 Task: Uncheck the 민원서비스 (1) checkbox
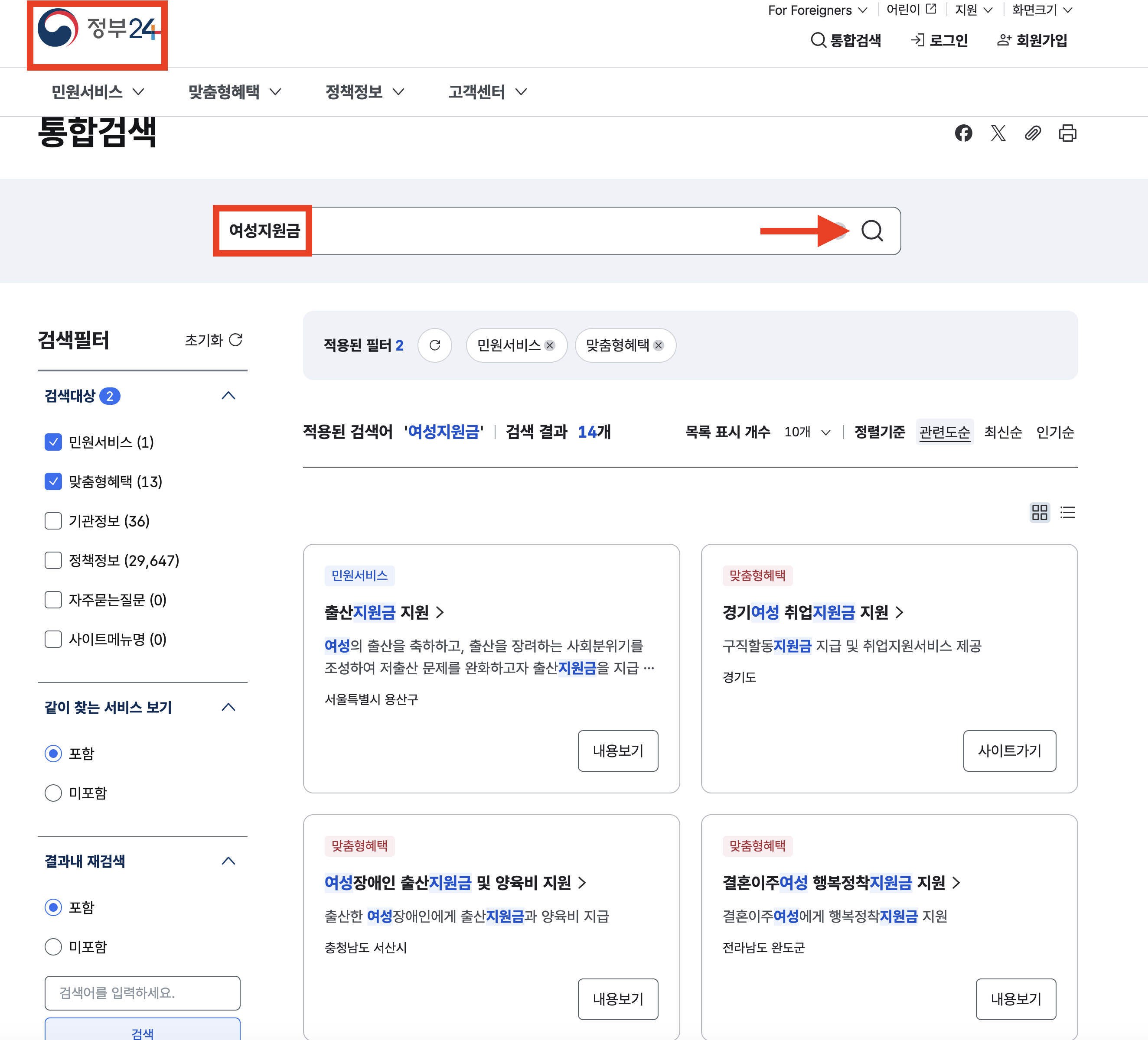(53, 442)
